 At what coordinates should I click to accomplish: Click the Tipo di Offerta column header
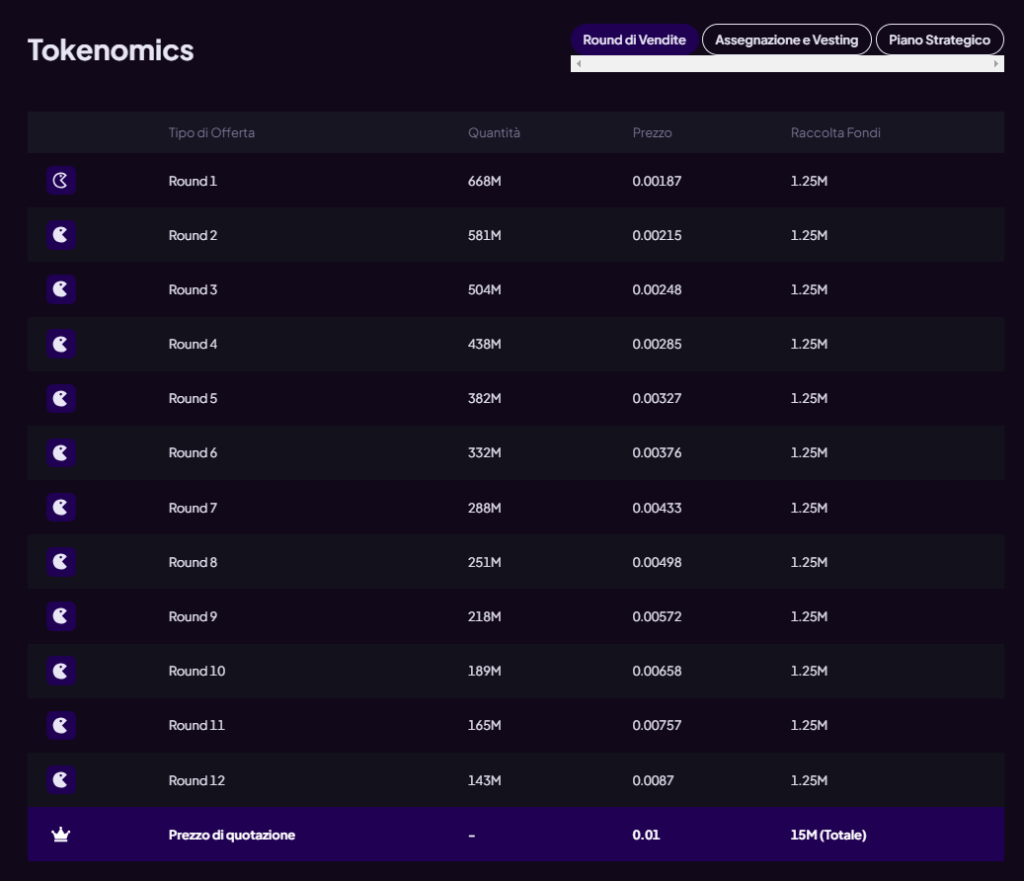[211, 133]
